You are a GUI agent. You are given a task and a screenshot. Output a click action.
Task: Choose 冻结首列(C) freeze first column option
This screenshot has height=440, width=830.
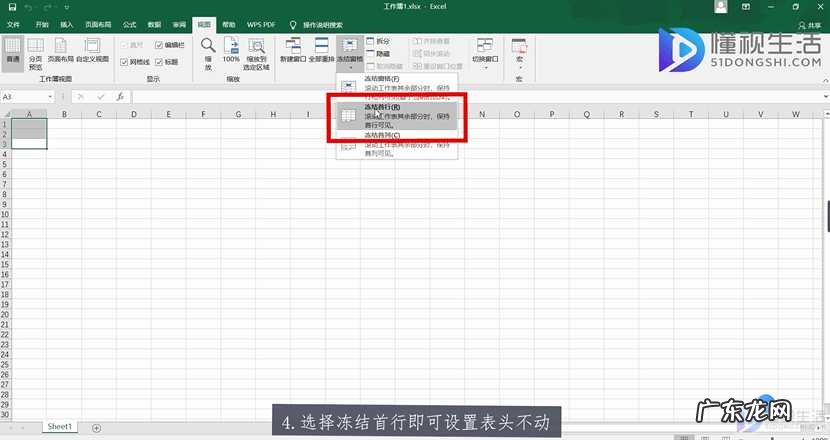[x=397, y=144]
